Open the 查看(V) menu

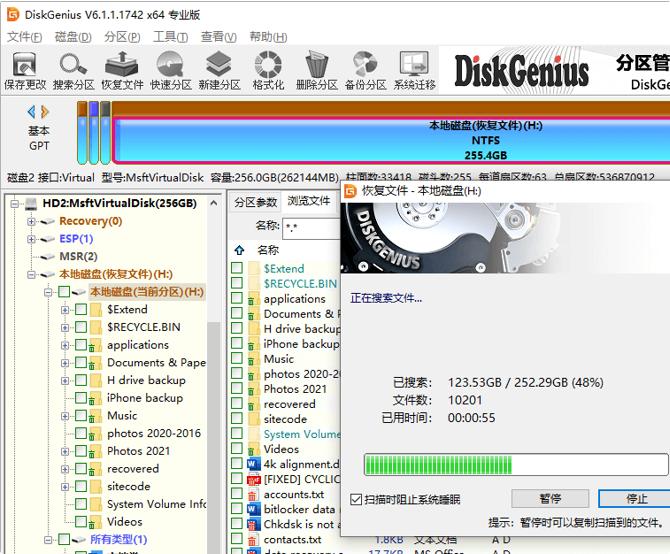pos(219,37)
